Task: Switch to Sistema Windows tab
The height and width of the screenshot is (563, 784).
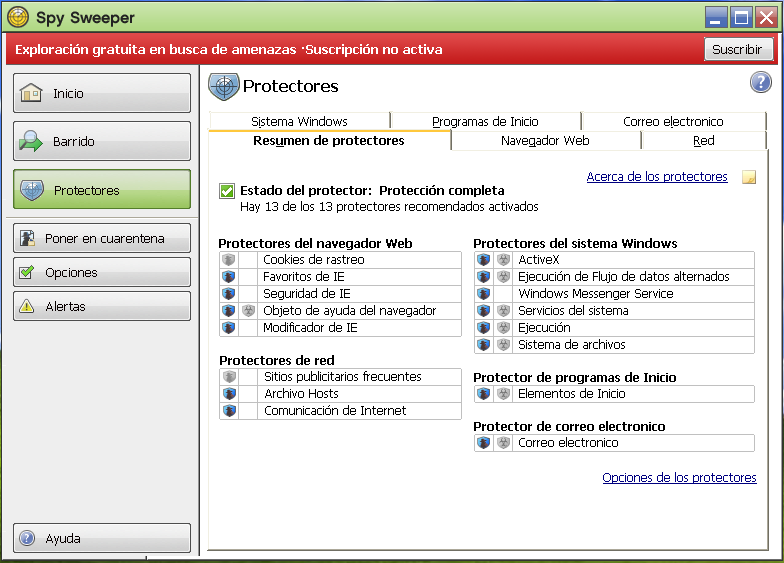Action: pos(300,121)
